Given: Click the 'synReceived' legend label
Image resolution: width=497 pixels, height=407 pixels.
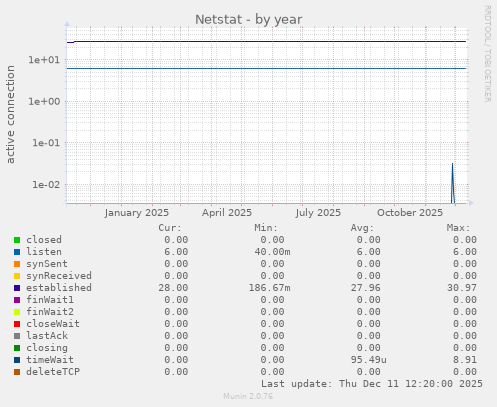Looking at the screenshot, I should tap(59, 276).
